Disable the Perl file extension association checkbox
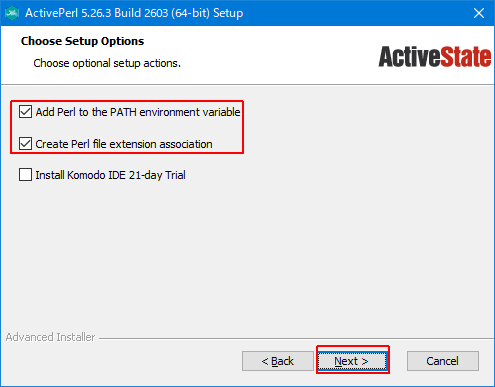This screenshot has height=387, width=495. pyautogui.click(x=25, y=144)
